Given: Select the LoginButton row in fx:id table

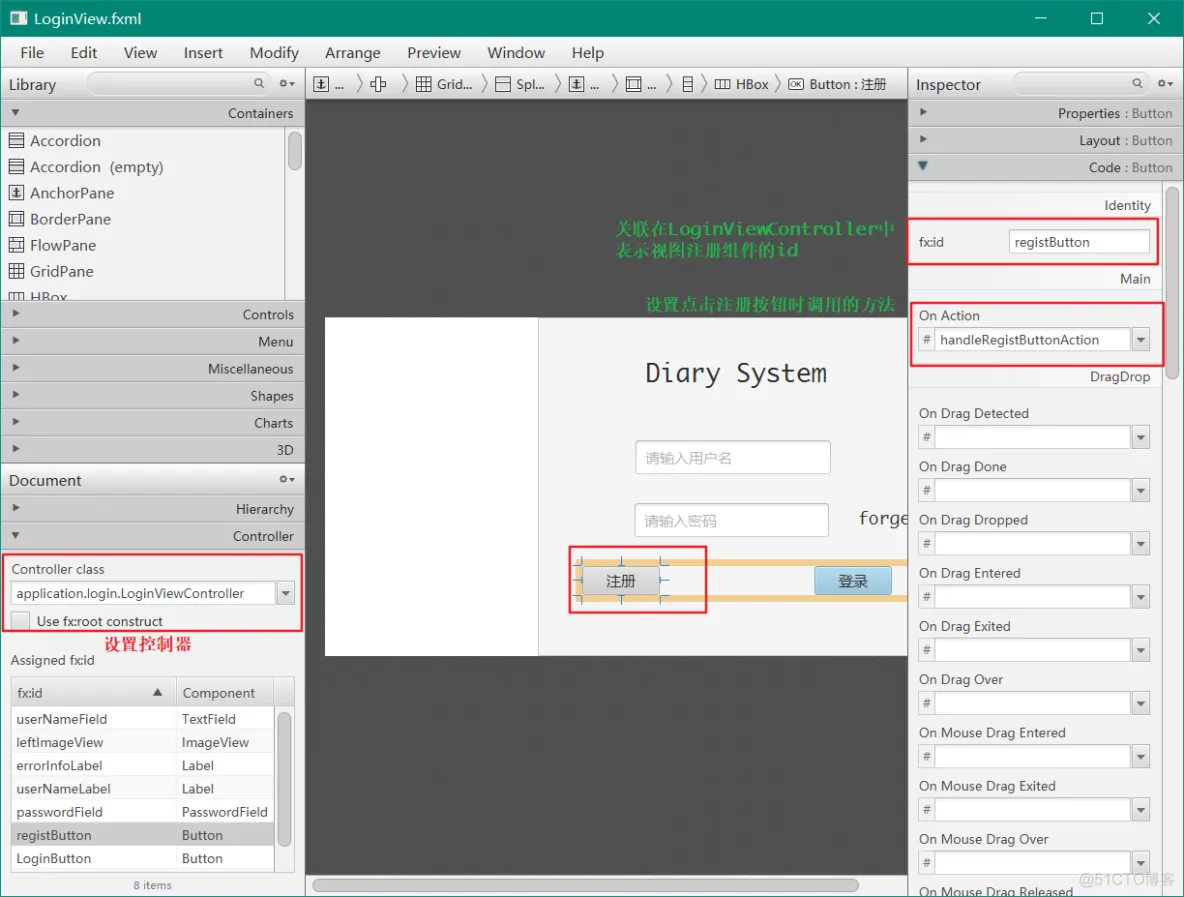Looking at the screenshot, I should 143,858.
